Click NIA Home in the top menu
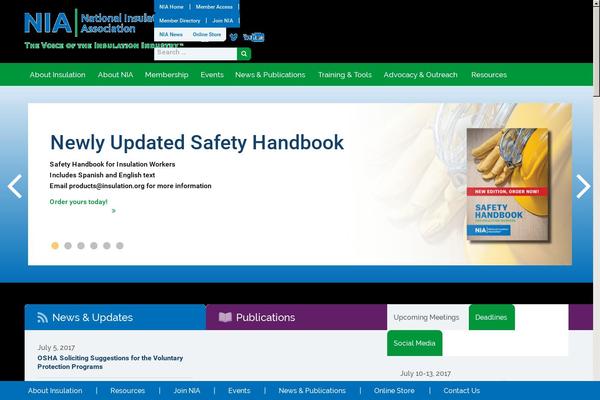This screenshot has height=400, width=600. (171, 7)
